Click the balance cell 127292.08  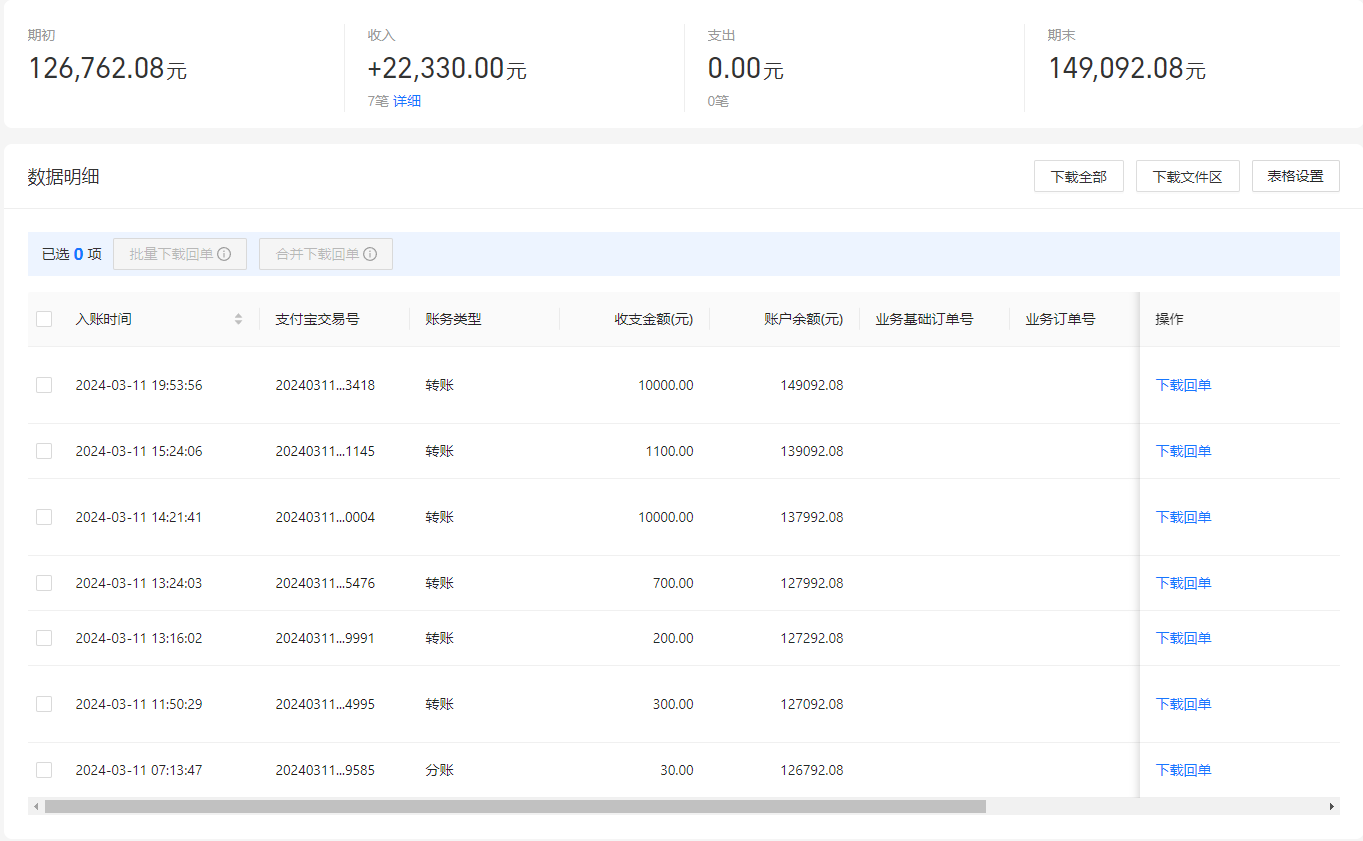pos(812,638)
